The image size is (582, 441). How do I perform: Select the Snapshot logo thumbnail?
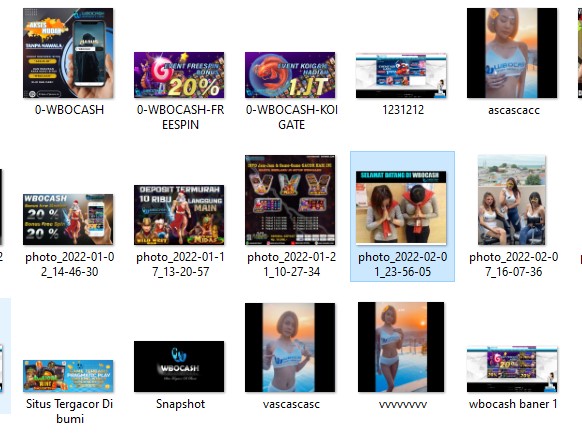[x=179, y=366]
